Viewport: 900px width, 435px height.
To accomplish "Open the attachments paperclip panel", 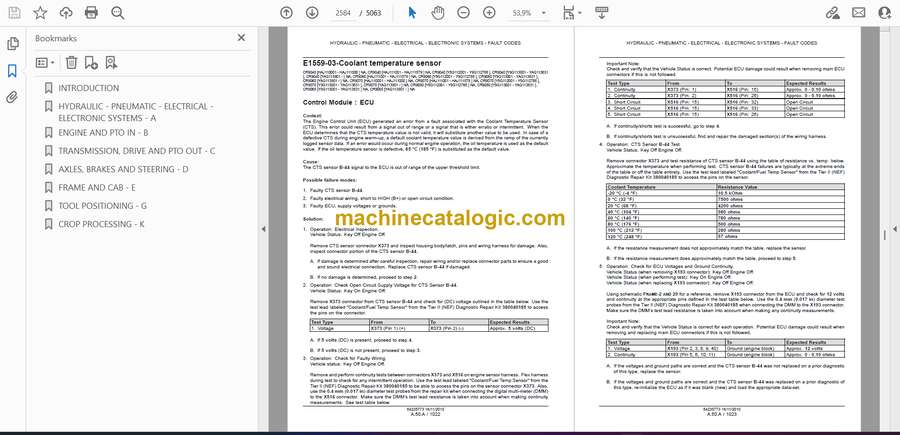I will (x=12, y=97).
